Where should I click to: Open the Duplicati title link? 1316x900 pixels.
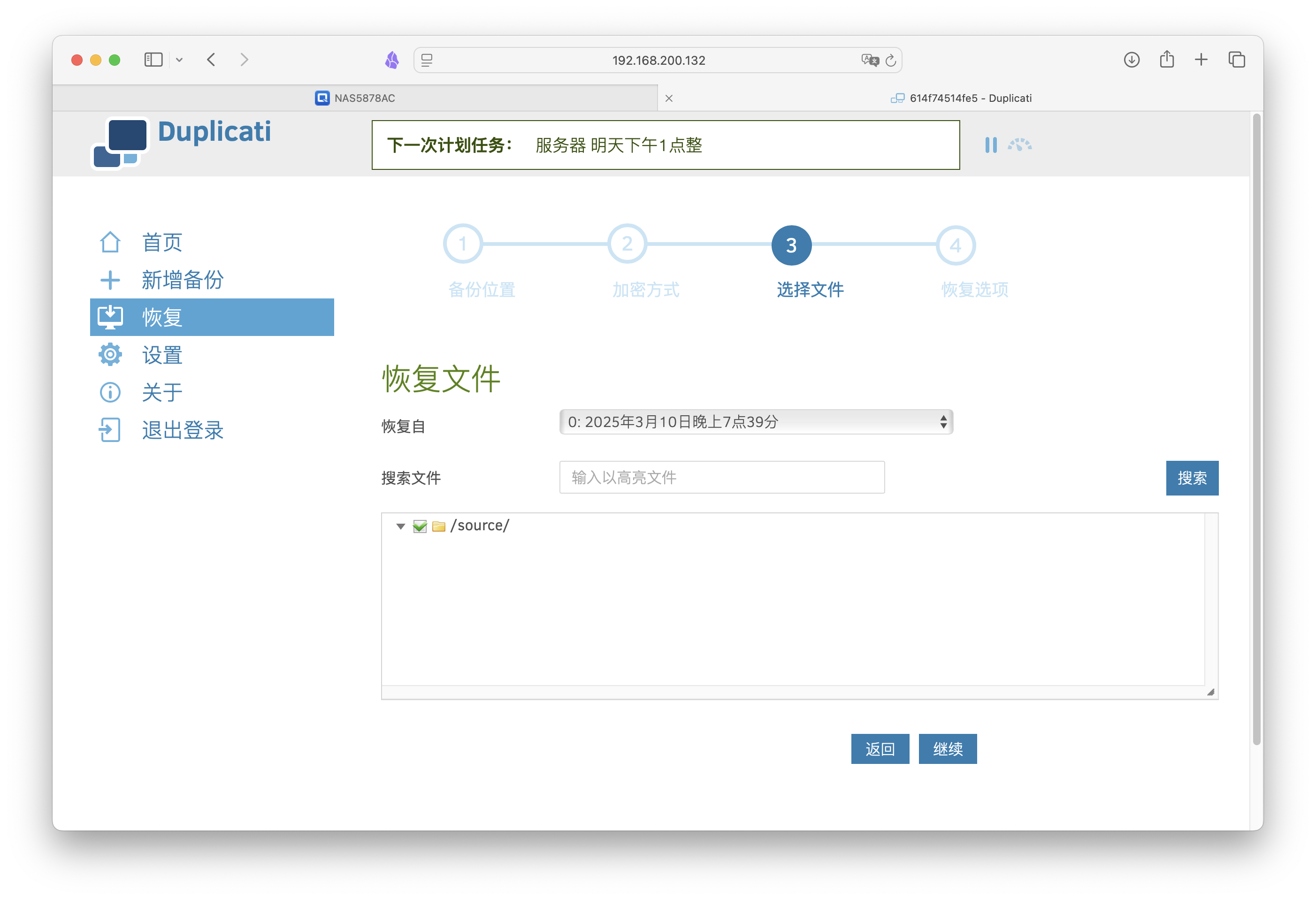(214, 131)
